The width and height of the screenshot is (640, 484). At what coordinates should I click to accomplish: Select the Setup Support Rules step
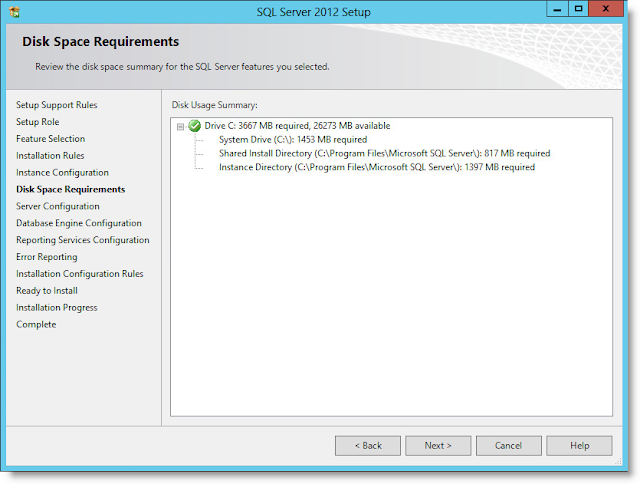pyautogui.click(x=57, y=105)
